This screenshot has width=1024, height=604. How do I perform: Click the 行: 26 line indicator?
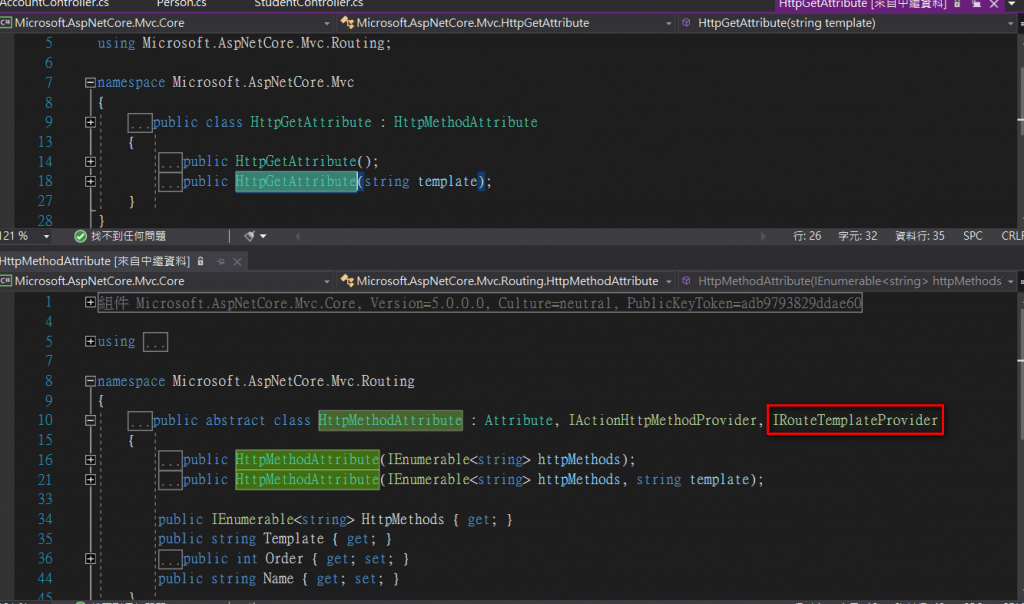pyautogui.click(x=807, y=236)
